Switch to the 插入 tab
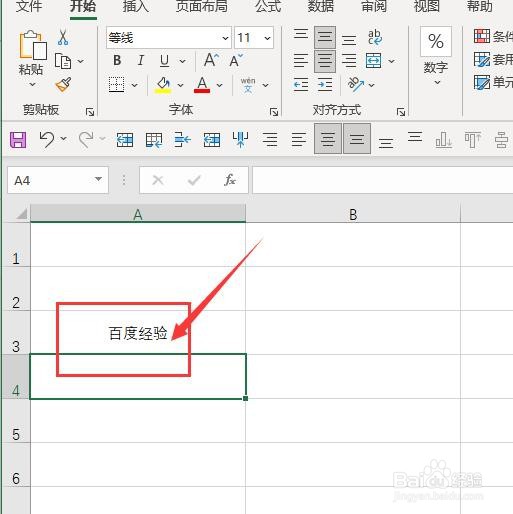Screen dimensions: 513x514 tap(135, 6)
